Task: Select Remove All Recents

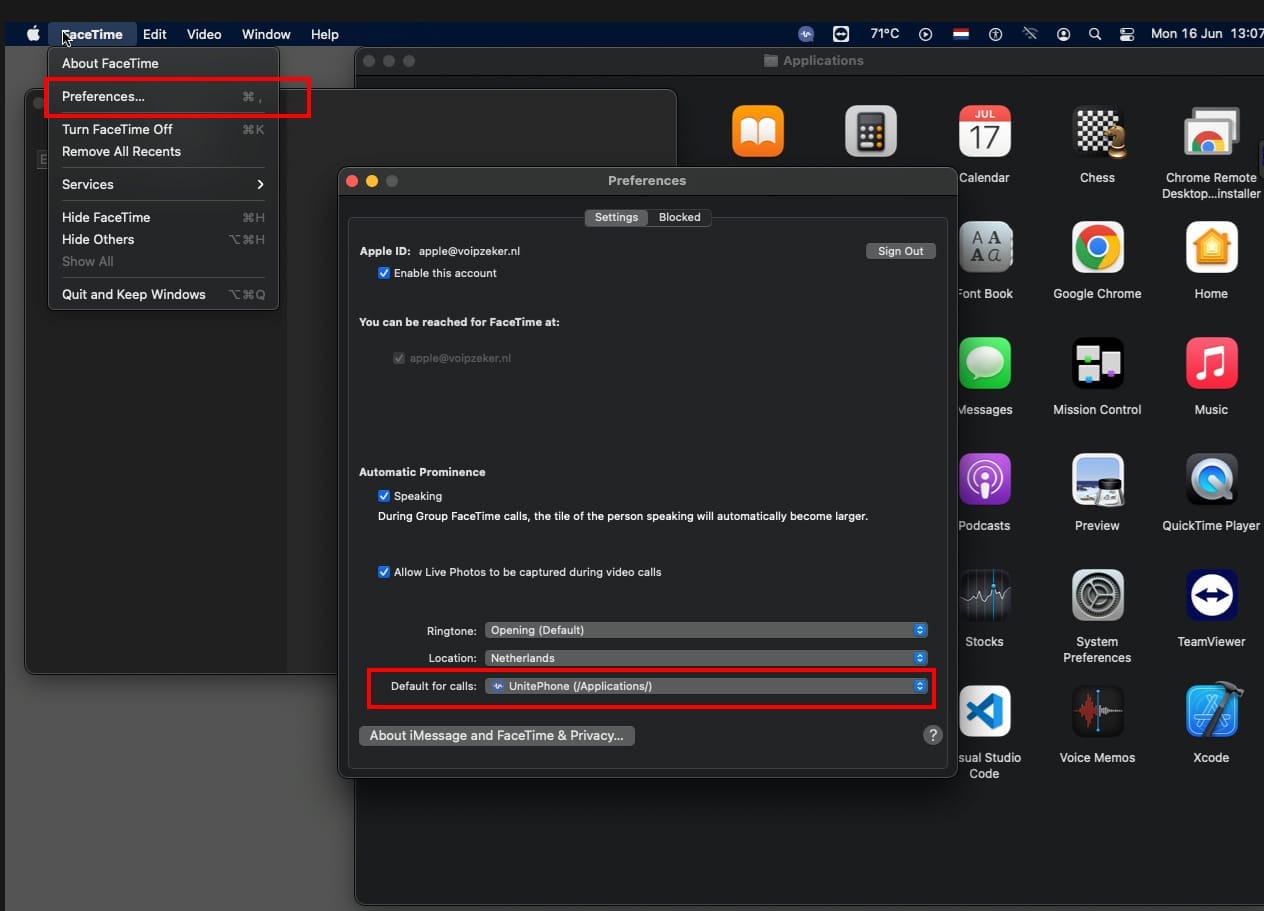Action: (163, 151)
